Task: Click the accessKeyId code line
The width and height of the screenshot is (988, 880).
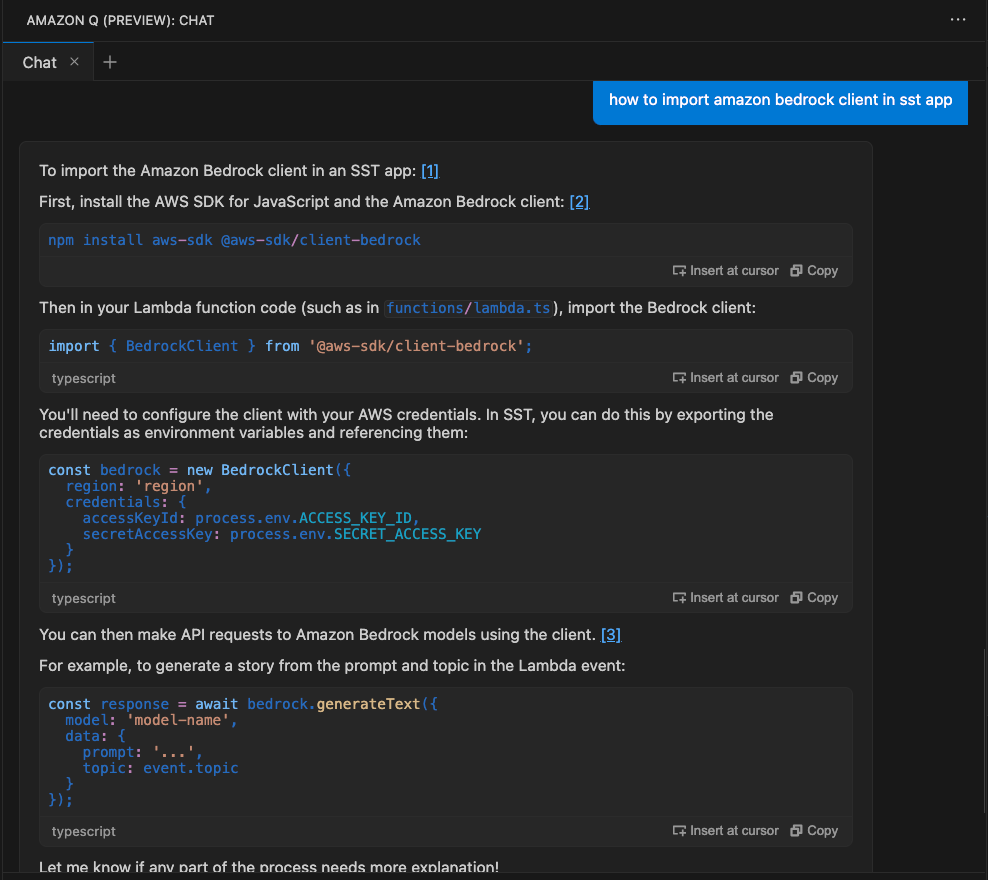Action: (x=251, y=518)
